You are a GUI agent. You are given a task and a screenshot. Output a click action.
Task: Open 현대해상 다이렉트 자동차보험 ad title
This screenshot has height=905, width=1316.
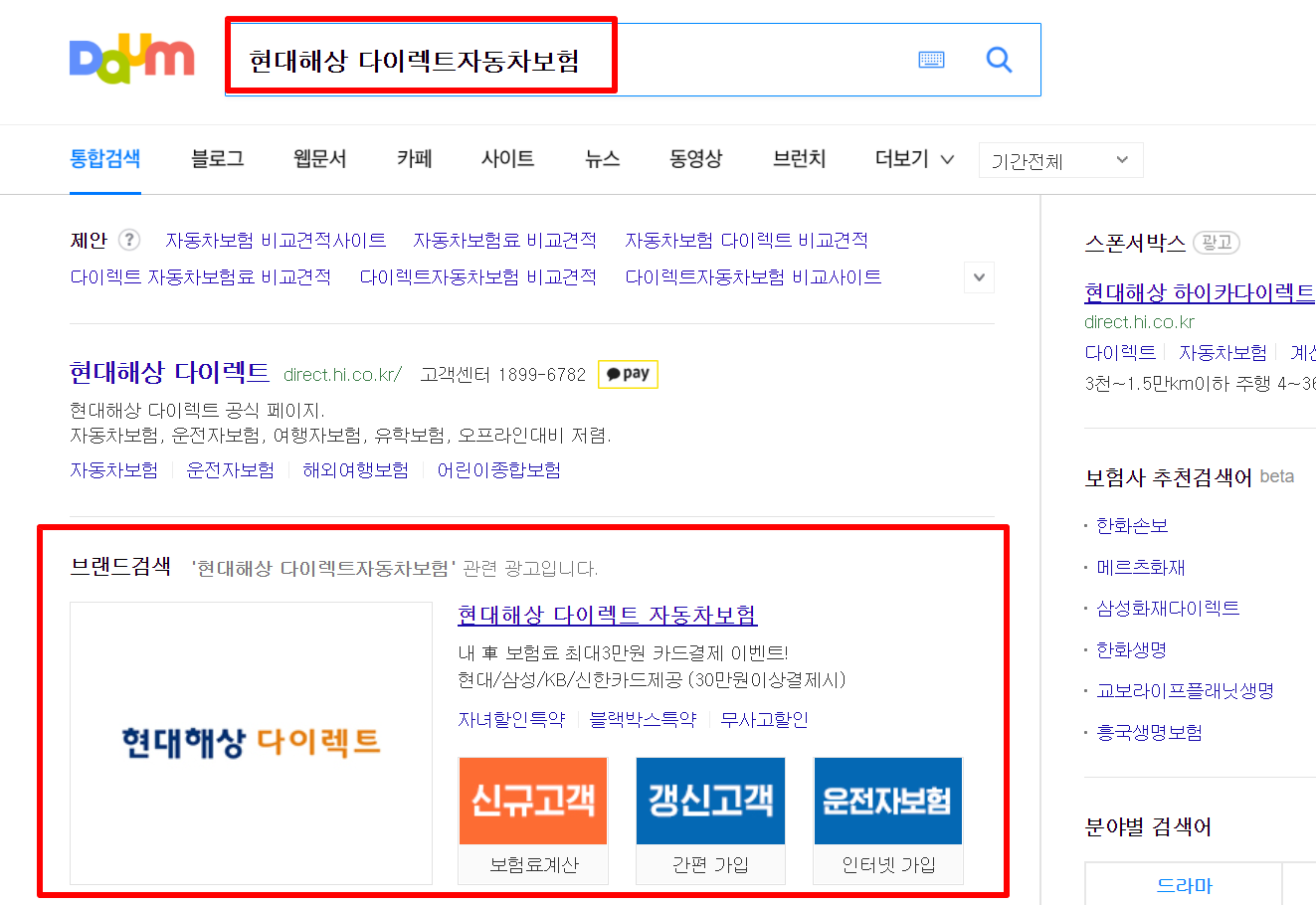coord(608,616)
